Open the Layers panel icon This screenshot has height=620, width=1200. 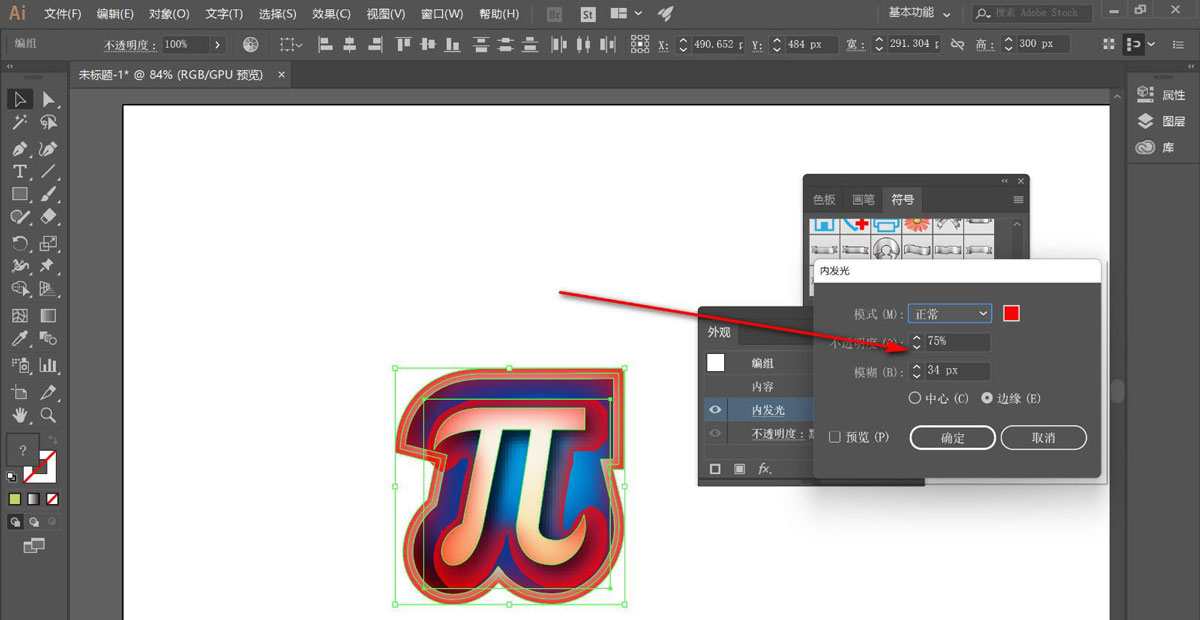coord(1161,121)
